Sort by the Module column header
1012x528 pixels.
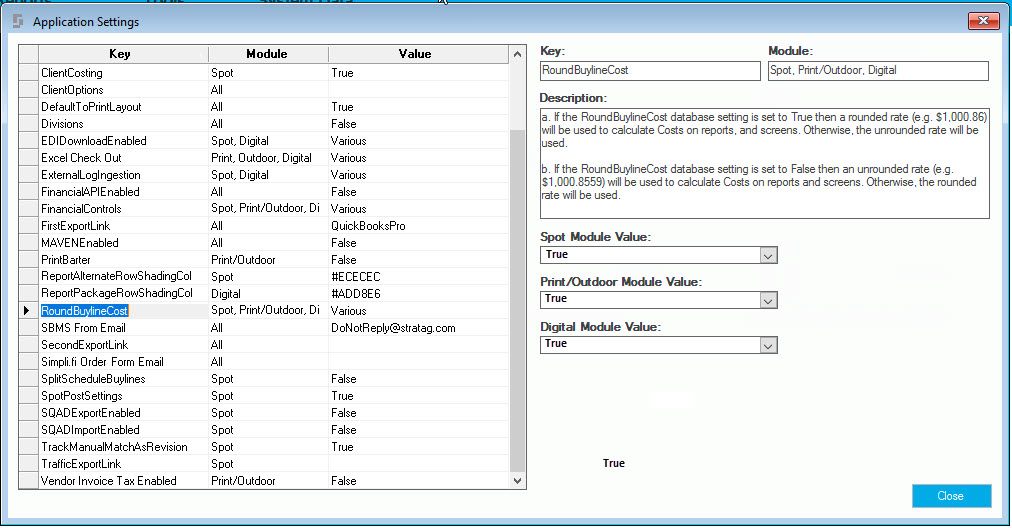(x=268, y=54)
